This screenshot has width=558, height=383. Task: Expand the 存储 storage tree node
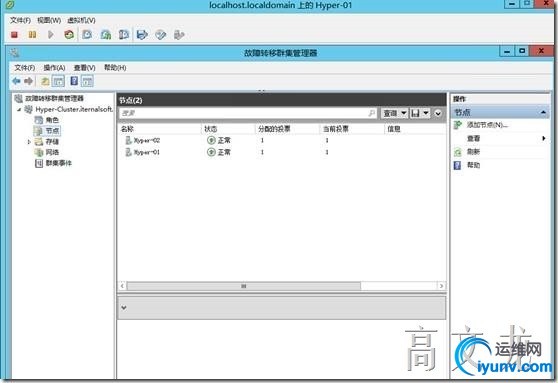coord(29,142)
